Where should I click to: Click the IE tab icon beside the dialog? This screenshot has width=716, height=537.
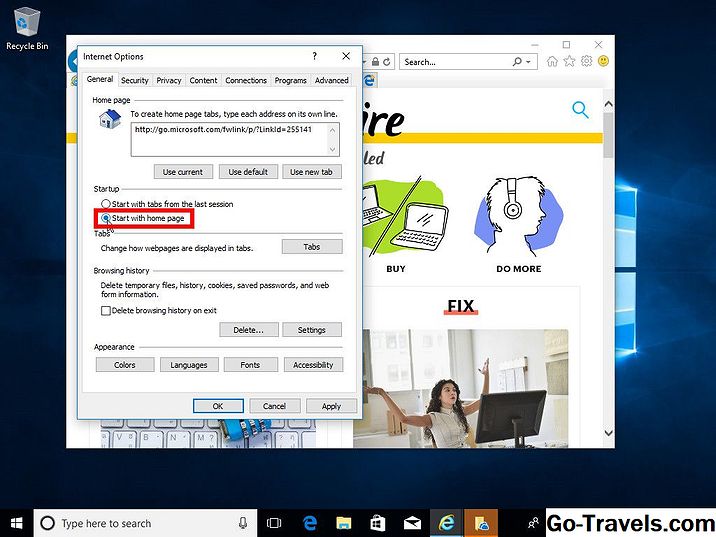369,80
